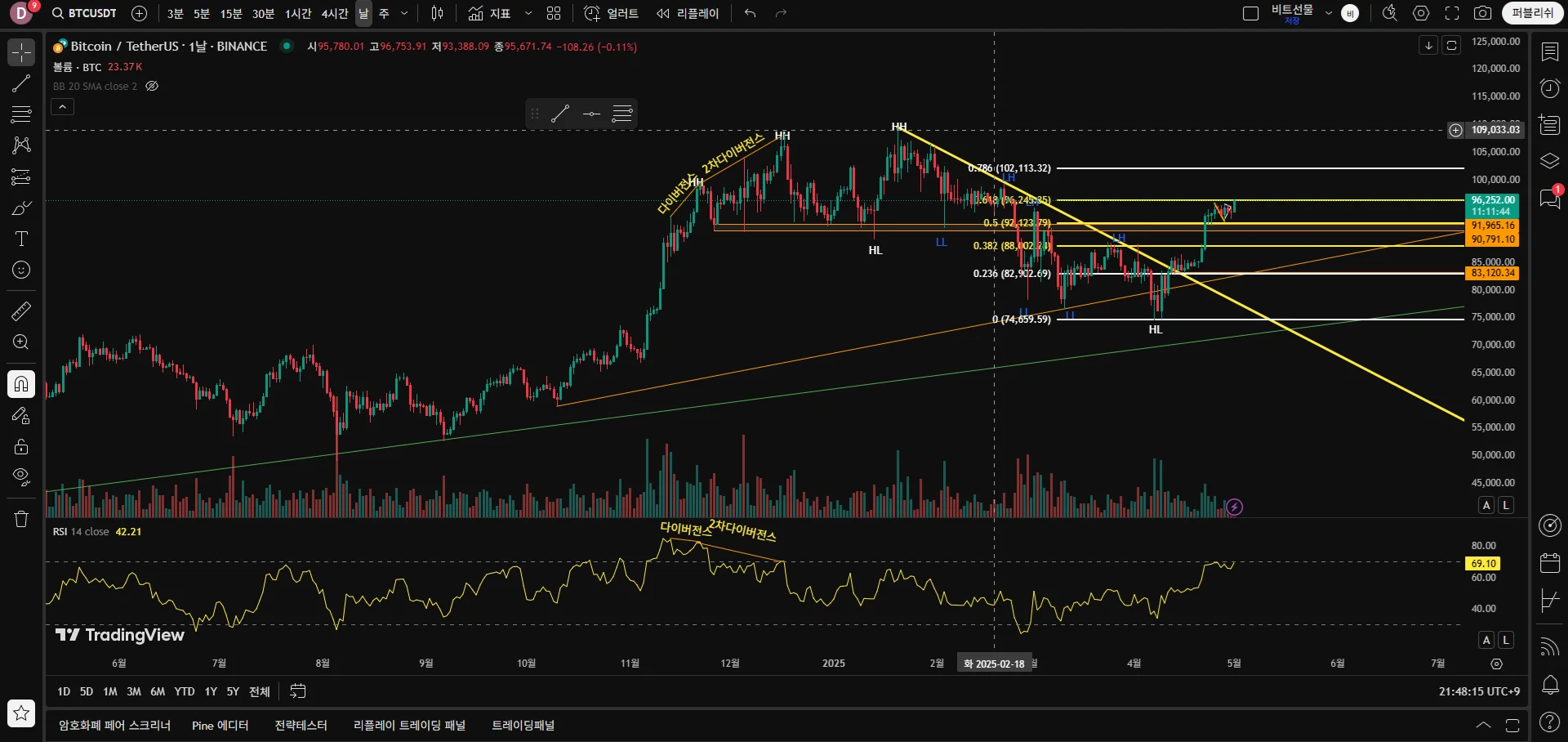Open the indicator templates dropdown arrow

click(528, 13)
